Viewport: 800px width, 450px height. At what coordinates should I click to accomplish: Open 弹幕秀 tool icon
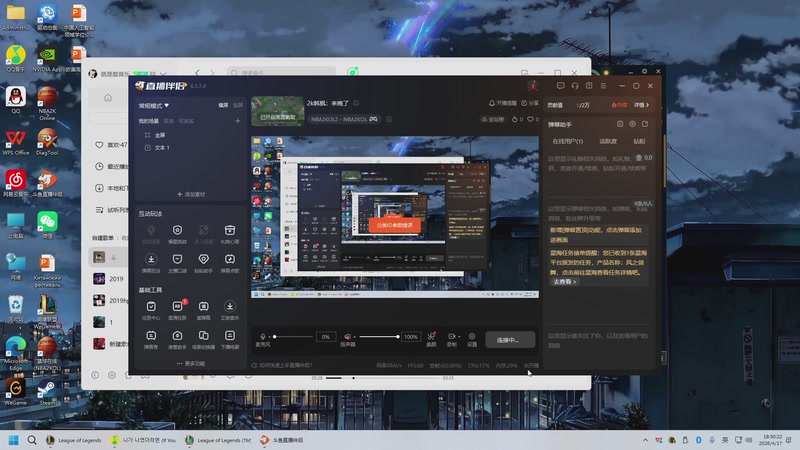151,335
